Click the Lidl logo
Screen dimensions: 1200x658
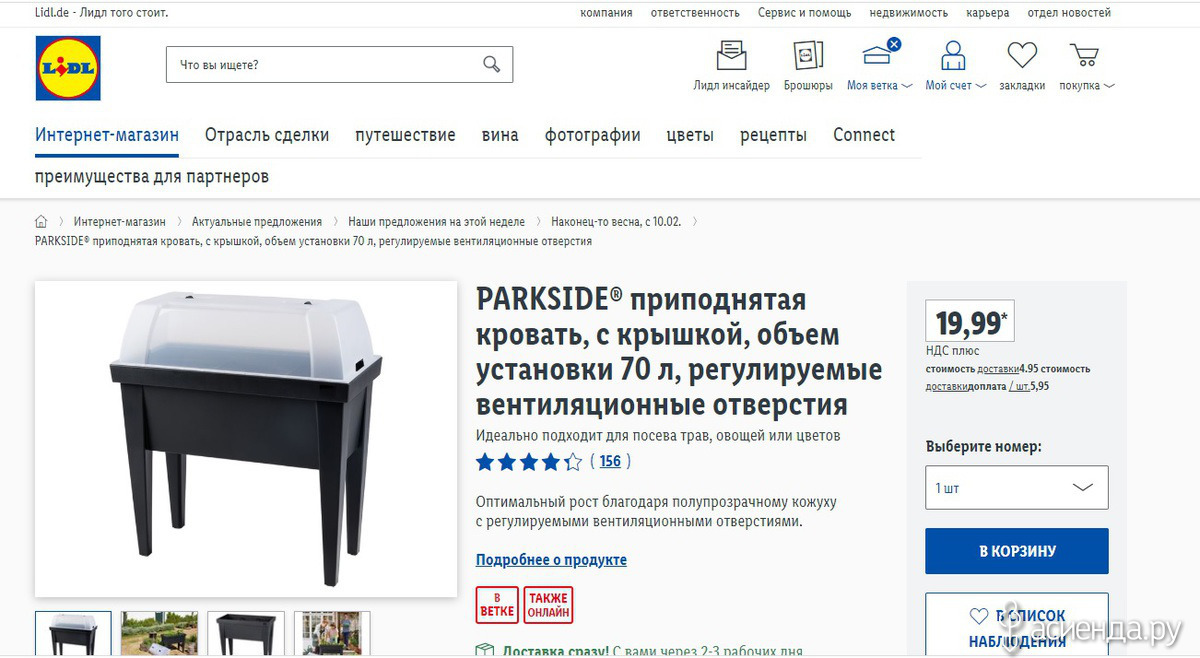coord(68,68)
